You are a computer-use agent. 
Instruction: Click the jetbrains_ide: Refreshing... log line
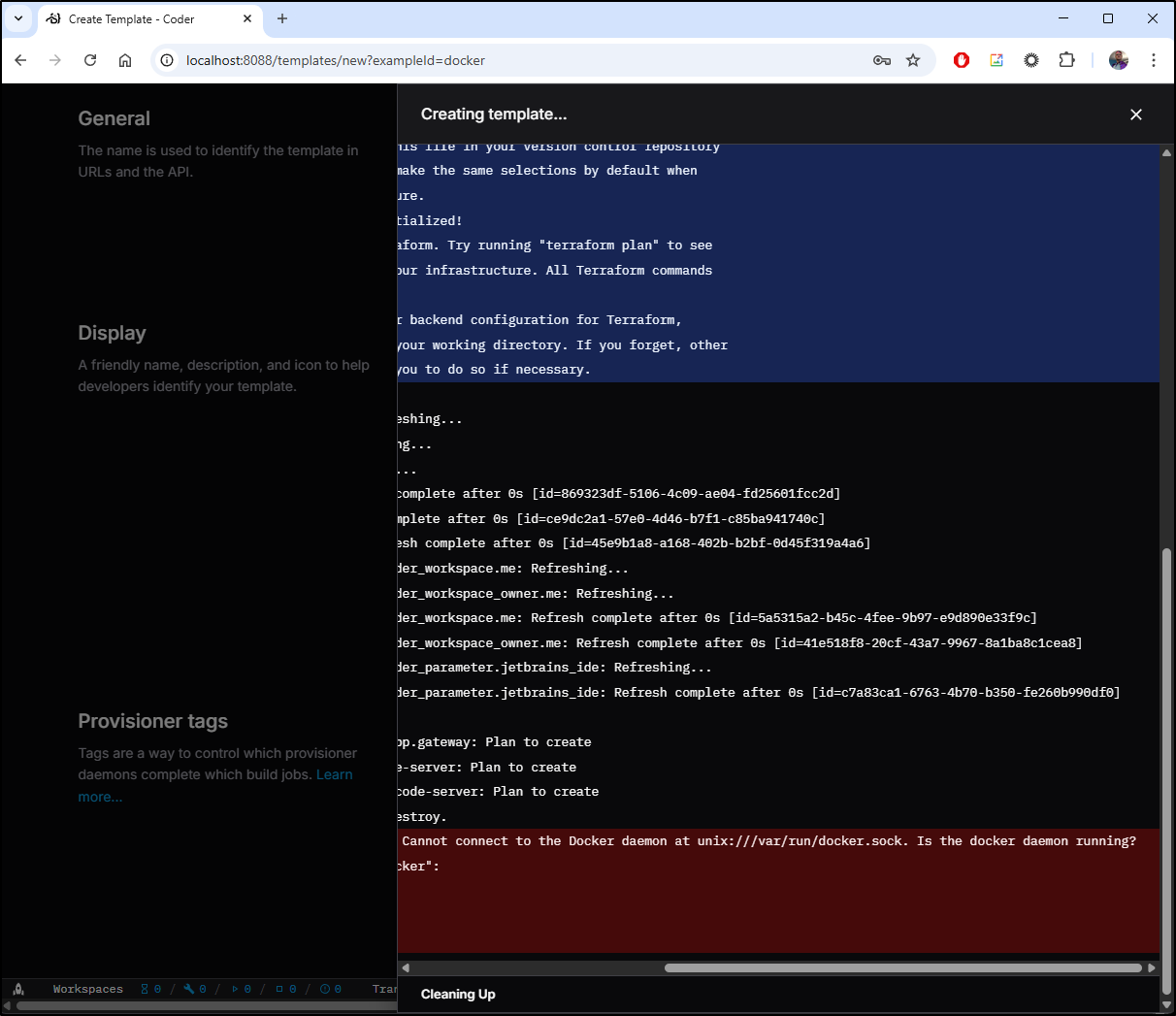(x=555, y=668)
